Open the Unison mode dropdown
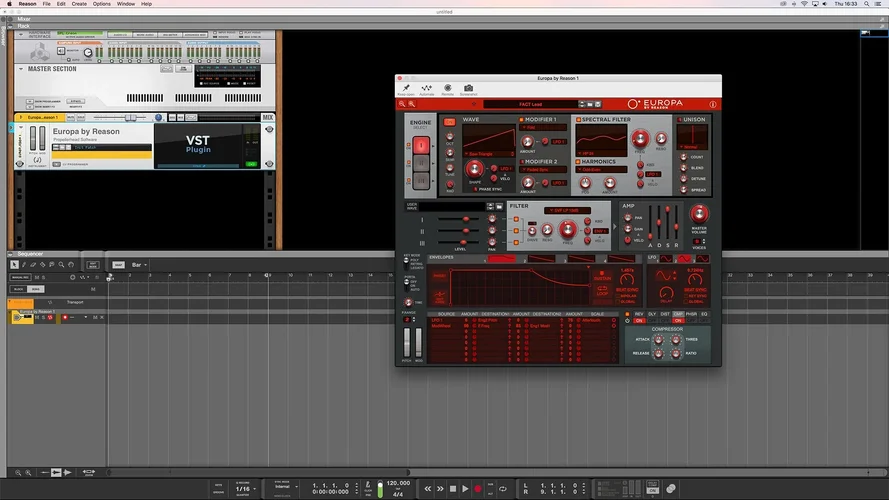Viewport: 889px width, 500px height. tap(692, 147)
